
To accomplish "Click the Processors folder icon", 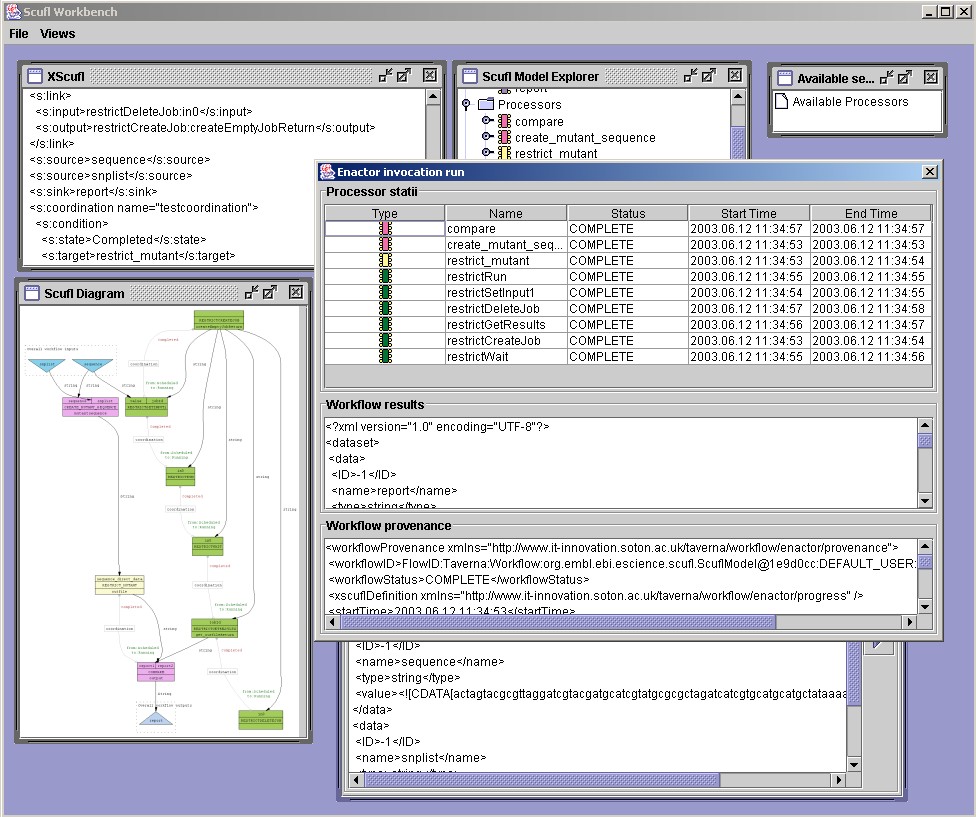I will click(486, 104).
